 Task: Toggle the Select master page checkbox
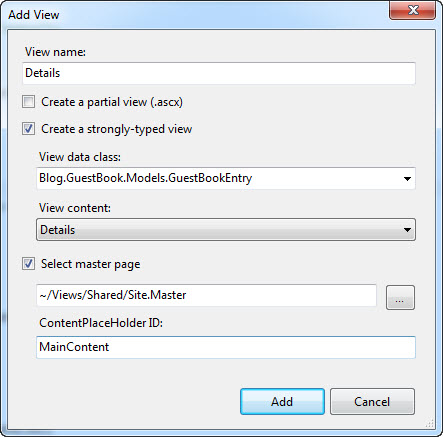(x=28, y=264)
